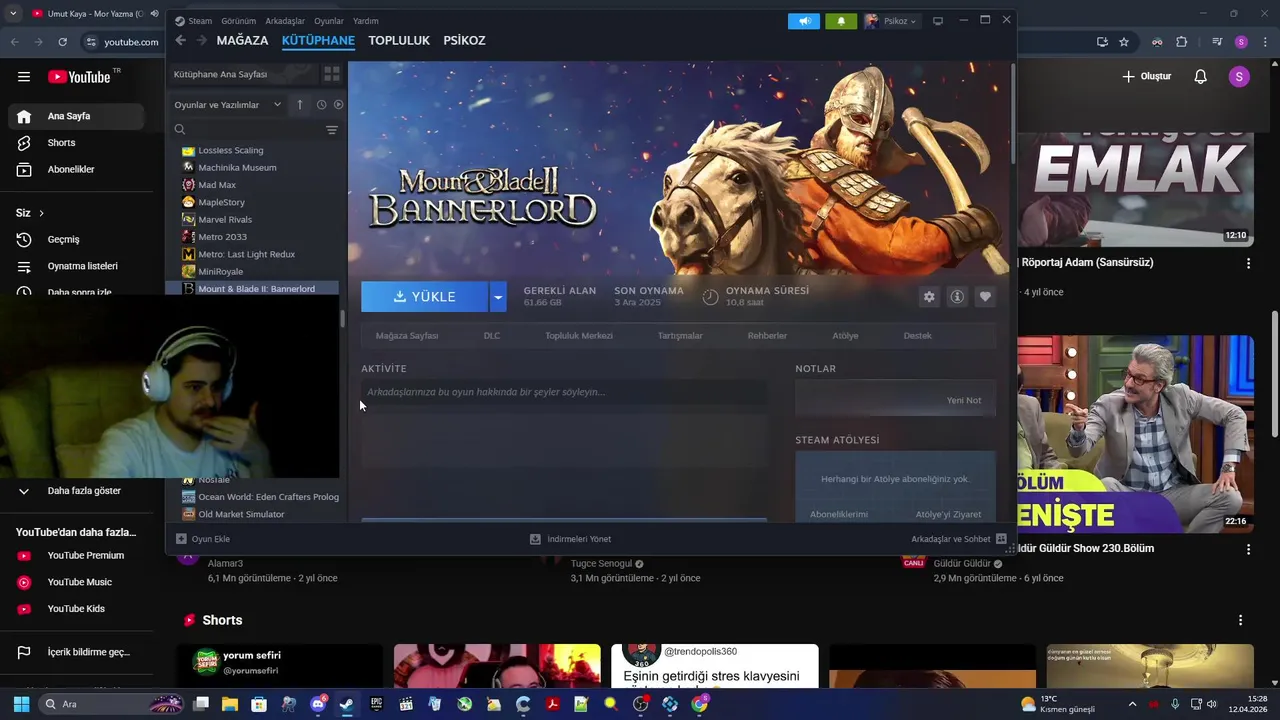Open options for Güldür Güldür Show video
Viewport: 1280px width, 720px height.
click(1248, 549)
